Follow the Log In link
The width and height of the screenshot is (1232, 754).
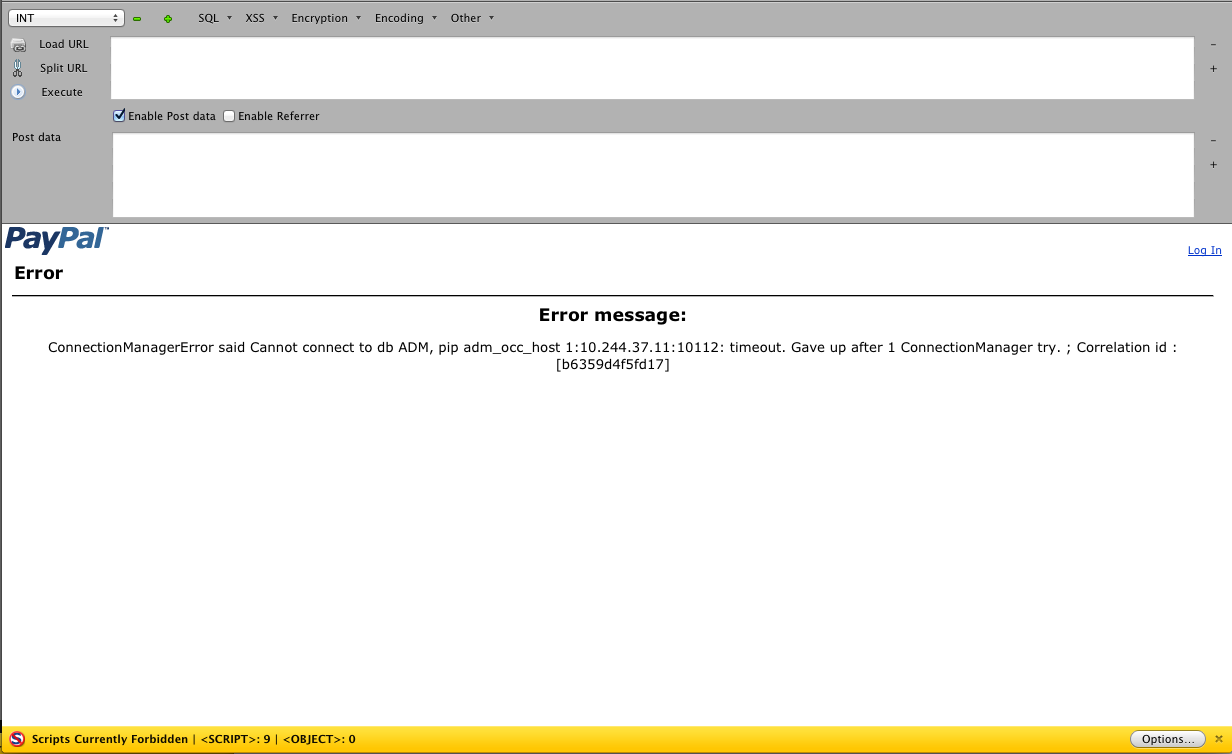pos(1204,250)
